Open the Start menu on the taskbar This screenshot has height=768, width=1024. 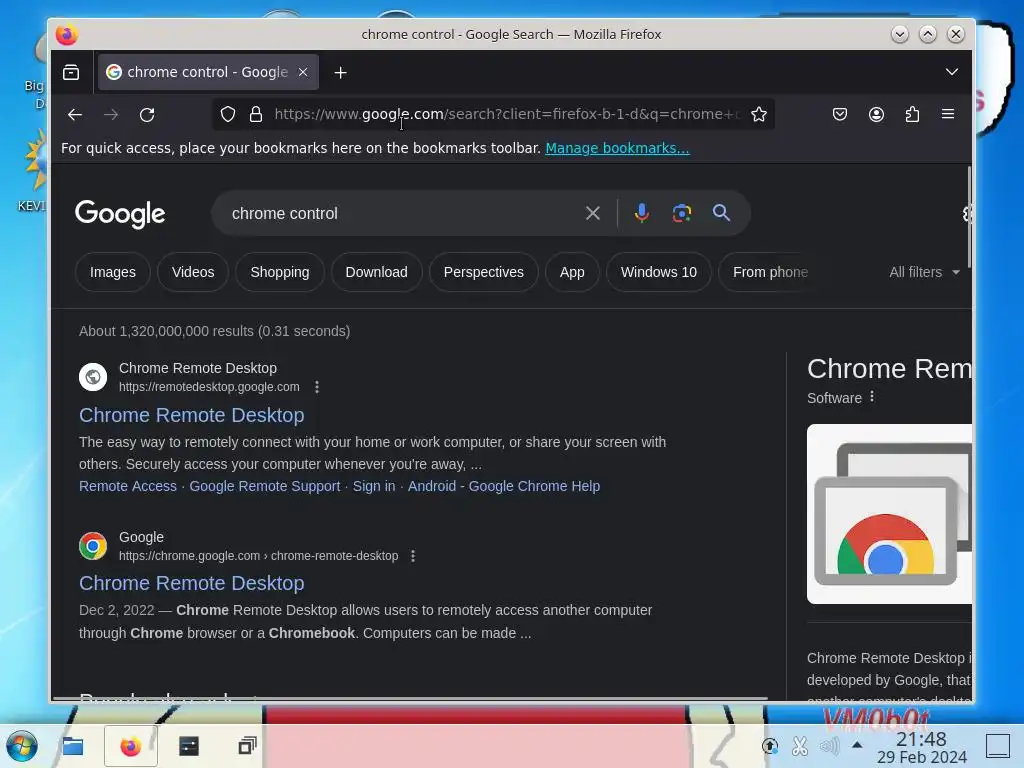coord(22,746)
